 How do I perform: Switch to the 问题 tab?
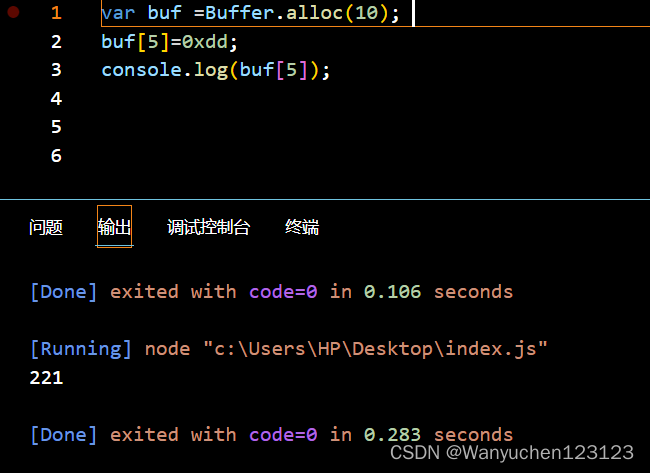pos(46,227)
